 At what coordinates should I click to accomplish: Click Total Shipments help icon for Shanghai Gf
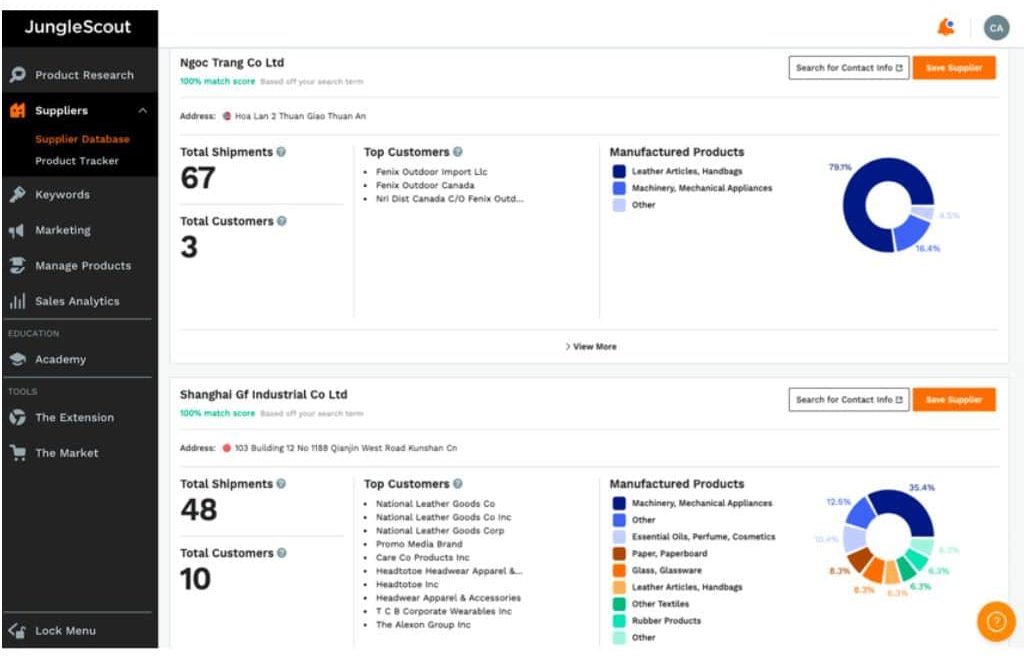coord(281,483)
